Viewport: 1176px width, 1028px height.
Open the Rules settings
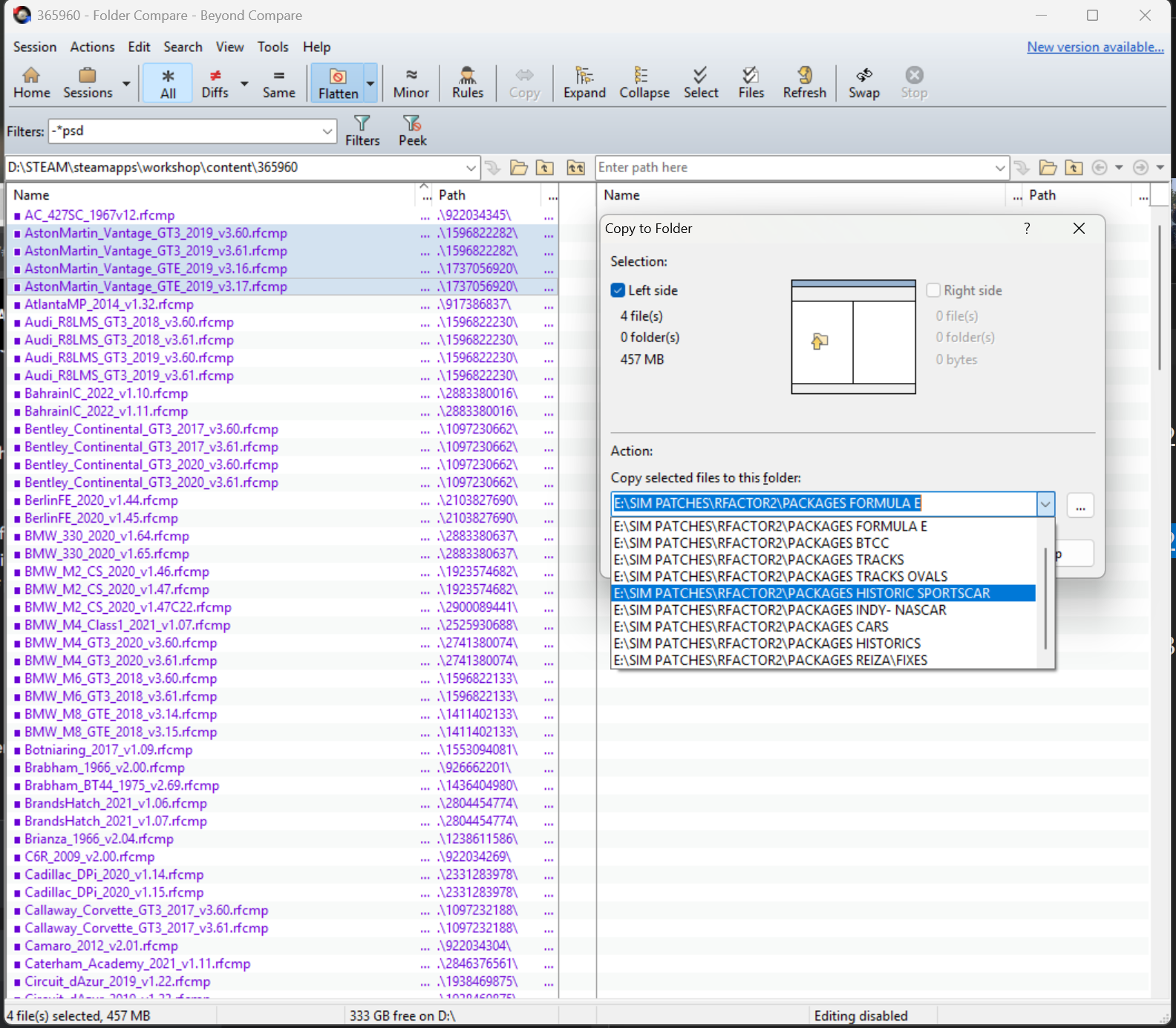[x=468, y=83]
